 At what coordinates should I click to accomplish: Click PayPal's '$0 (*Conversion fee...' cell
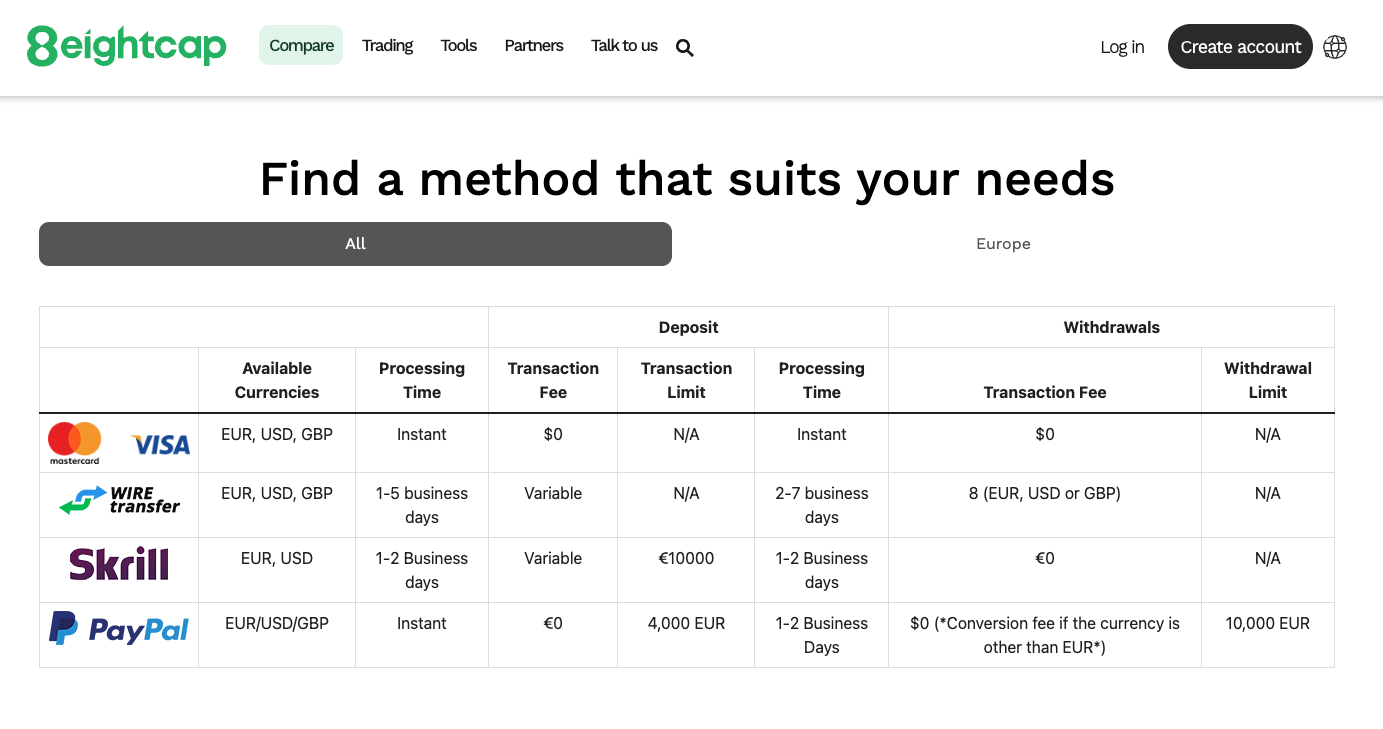pyautogui.click(x=1045, y=635)
